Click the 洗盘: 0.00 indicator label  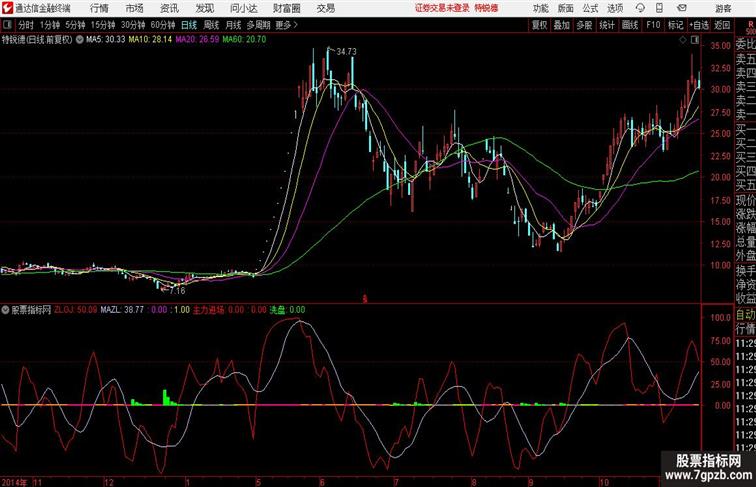[x=287, y=310]
